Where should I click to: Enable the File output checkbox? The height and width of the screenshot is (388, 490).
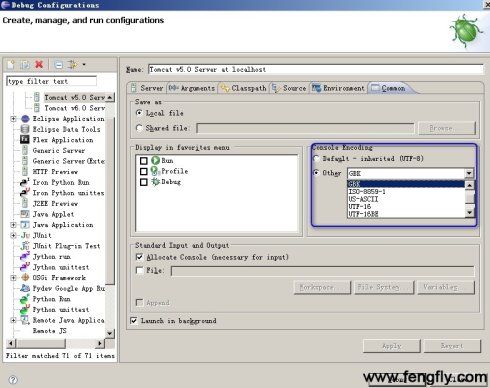pos(140,270)
